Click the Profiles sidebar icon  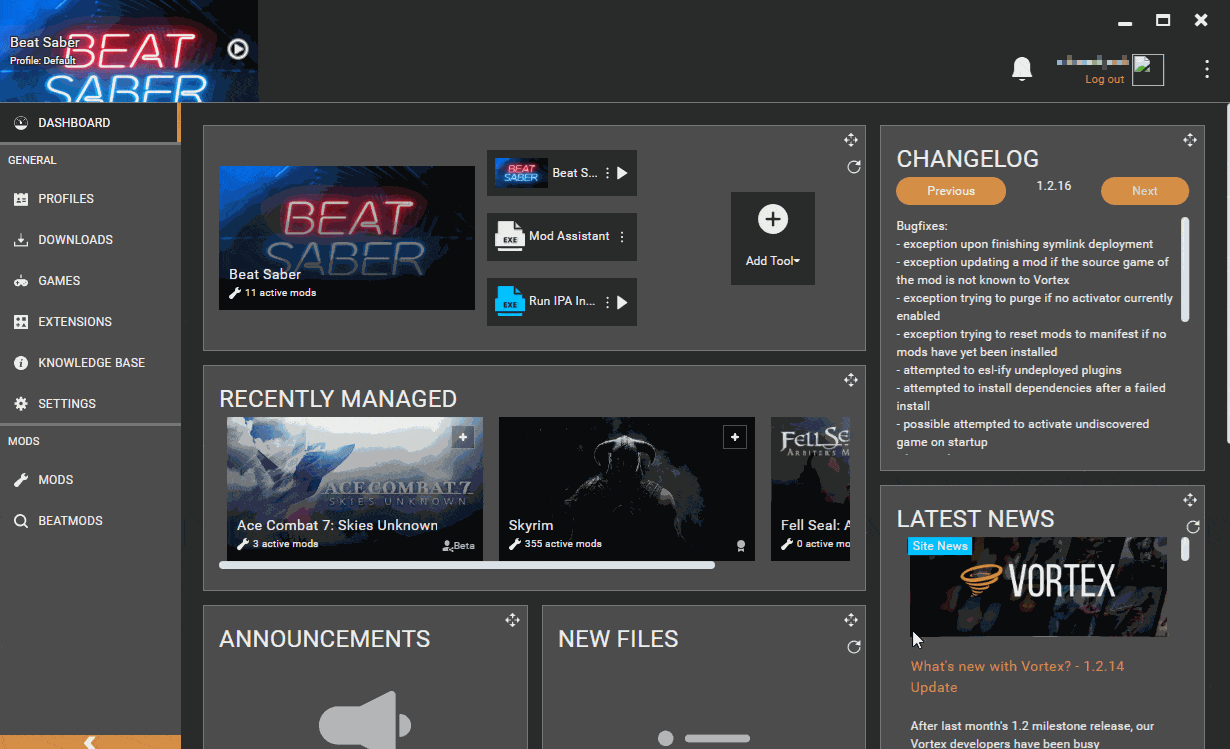pos(20,199)
